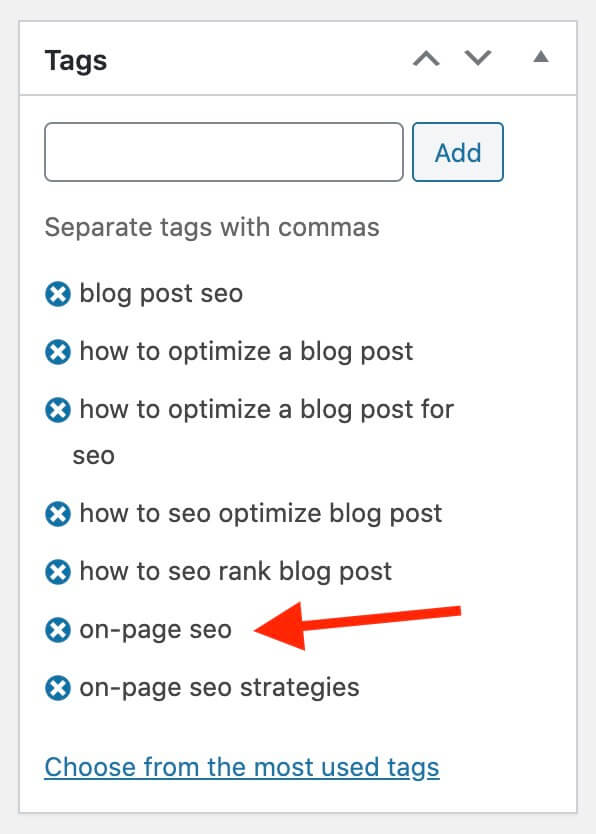Remove the 'how to seo optimize blog post' tag
The height and width of the screenshot is (834, 596).
[x=57, y=513]
